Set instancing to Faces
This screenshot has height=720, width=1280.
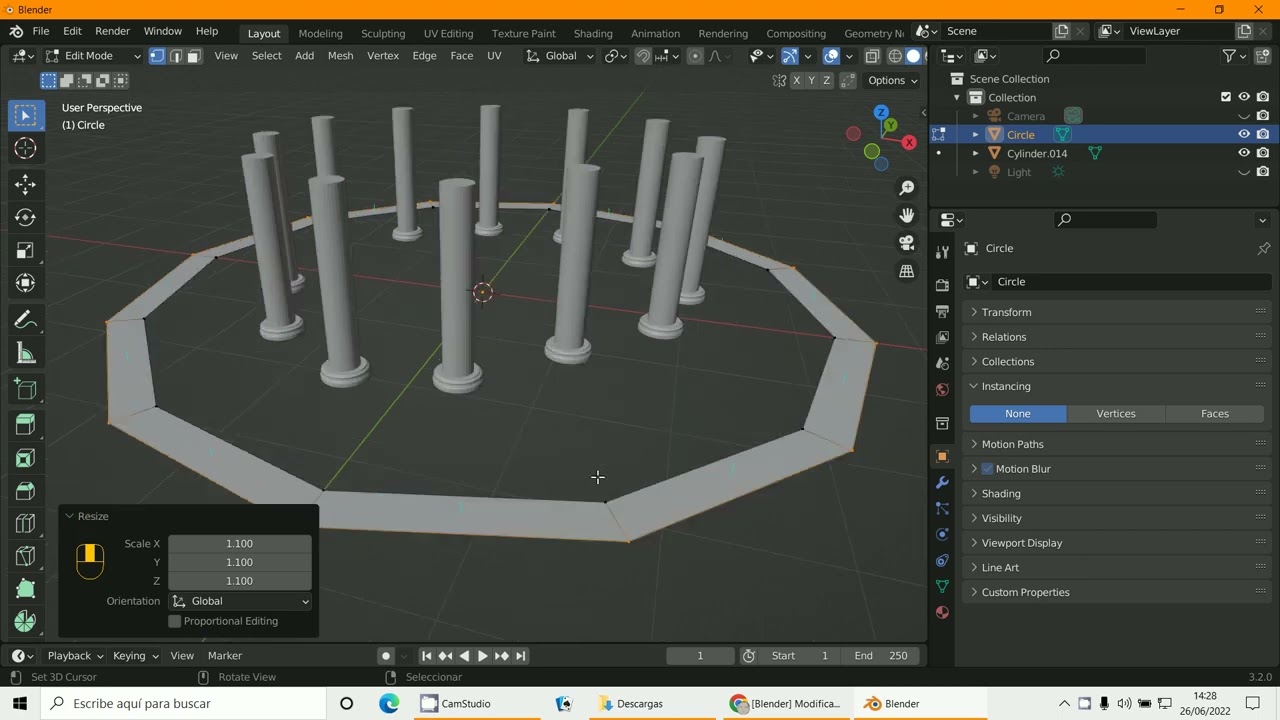[x=1215, y=414]
